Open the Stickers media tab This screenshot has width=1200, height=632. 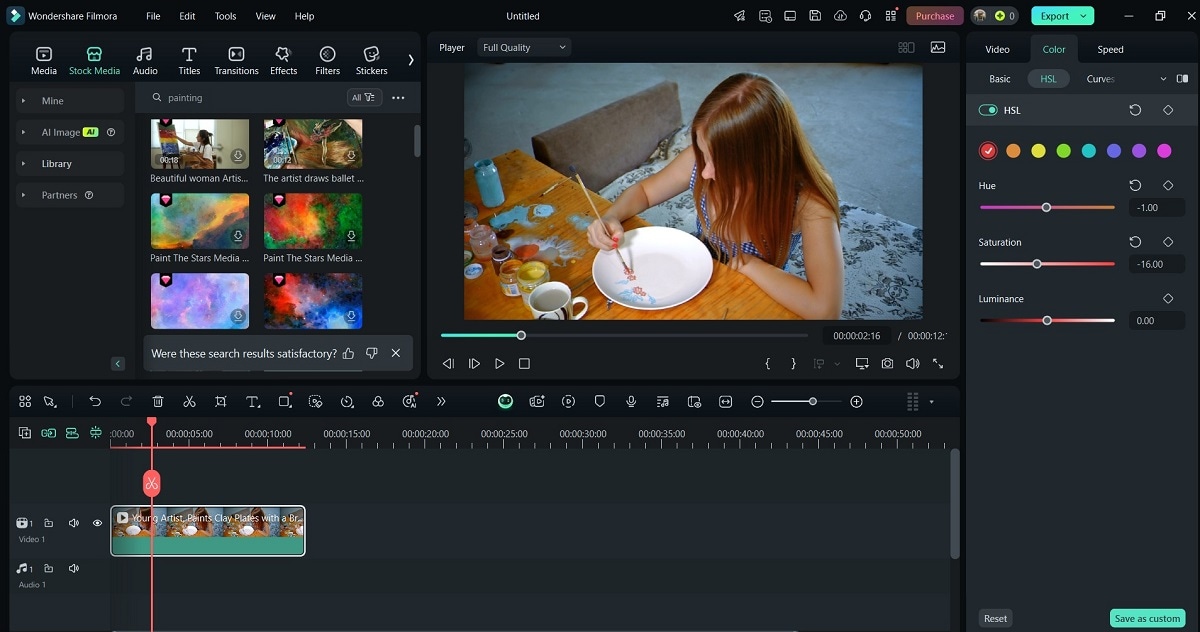(371, 60)
